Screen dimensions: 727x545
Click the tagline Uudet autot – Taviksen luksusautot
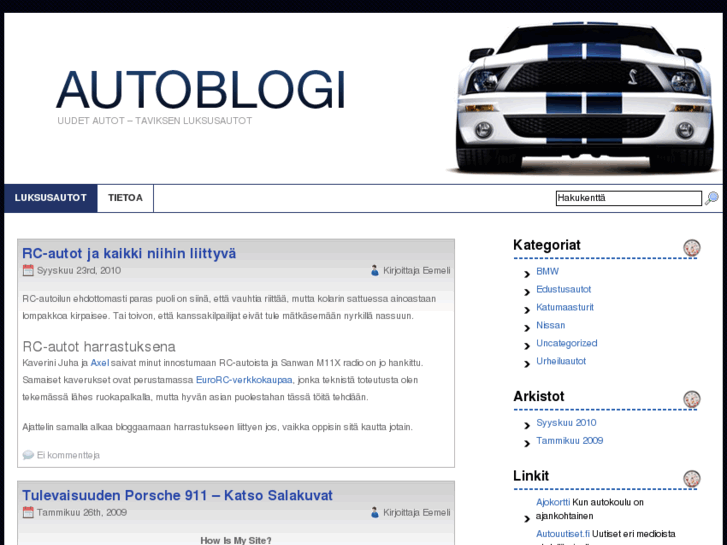click(x=154, y=121)
